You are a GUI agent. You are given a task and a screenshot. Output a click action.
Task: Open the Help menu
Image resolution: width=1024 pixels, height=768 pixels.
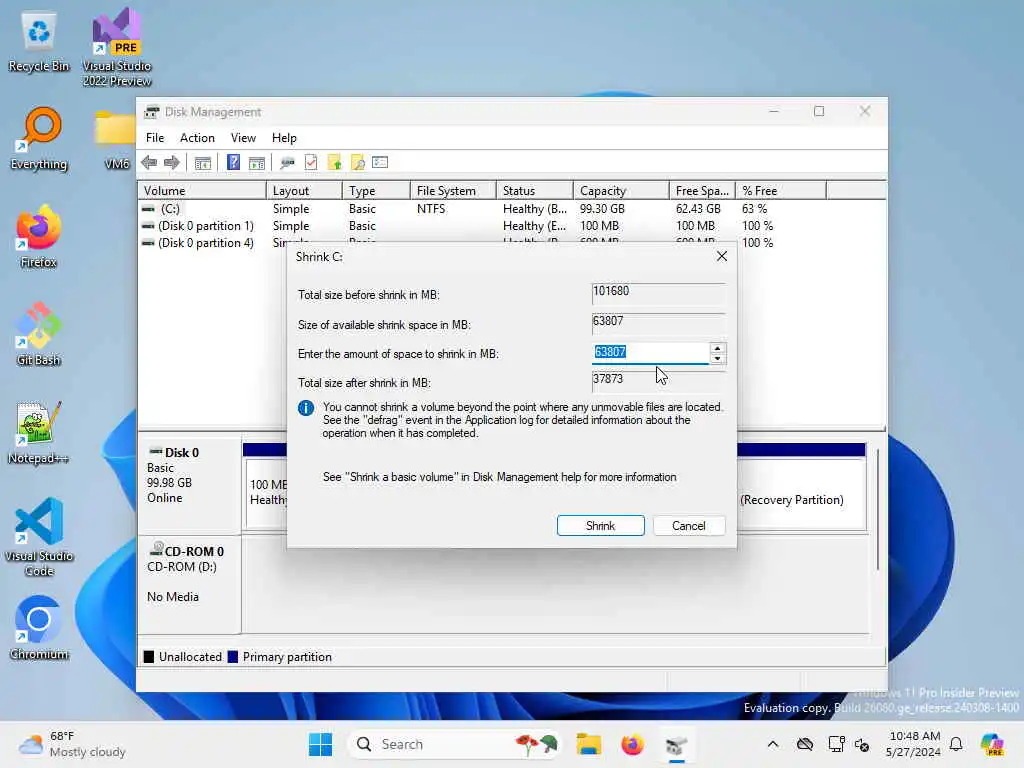click(x=284, y=138)
